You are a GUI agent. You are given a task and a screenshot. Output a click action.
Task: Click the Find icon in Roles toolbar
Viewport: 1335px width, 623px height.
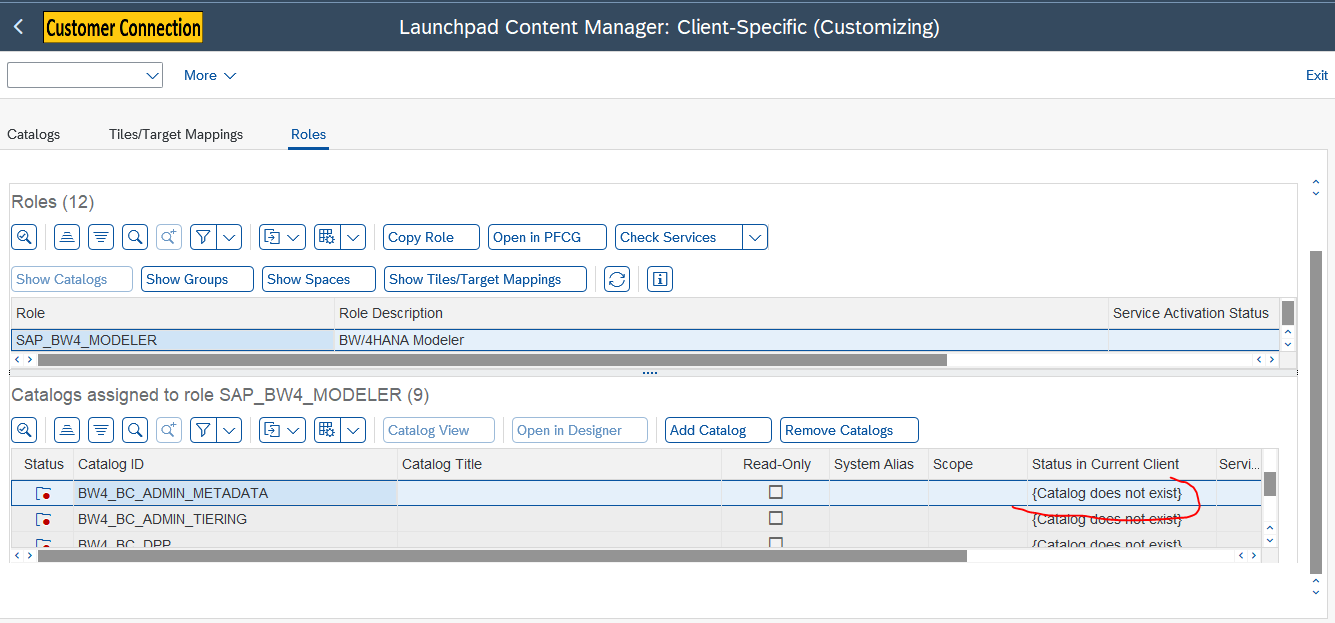pos(135,237)
